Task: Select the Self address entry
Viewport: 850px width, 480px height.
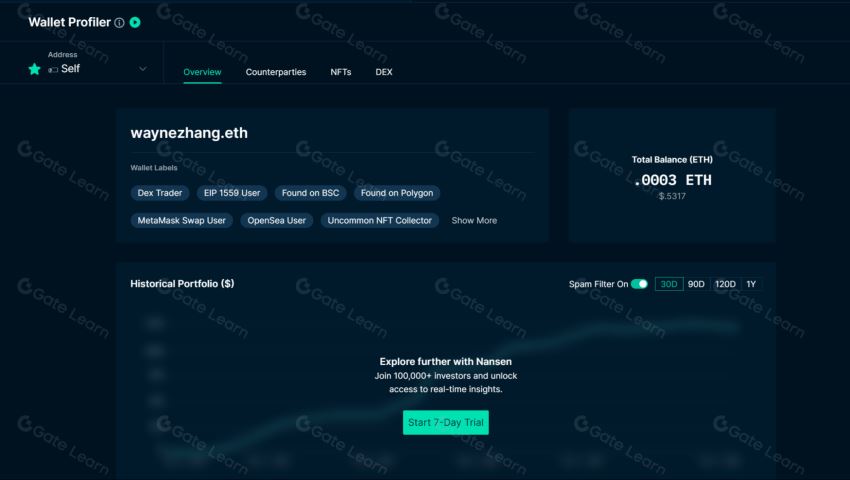Action: (70, 69)
